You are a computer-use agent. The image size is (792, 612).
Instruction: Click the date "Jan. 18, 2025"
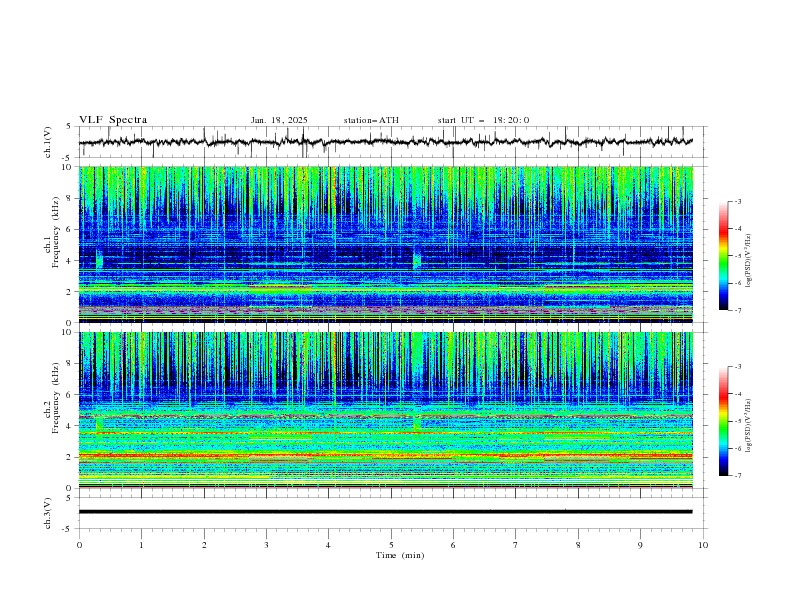point(279,120)
